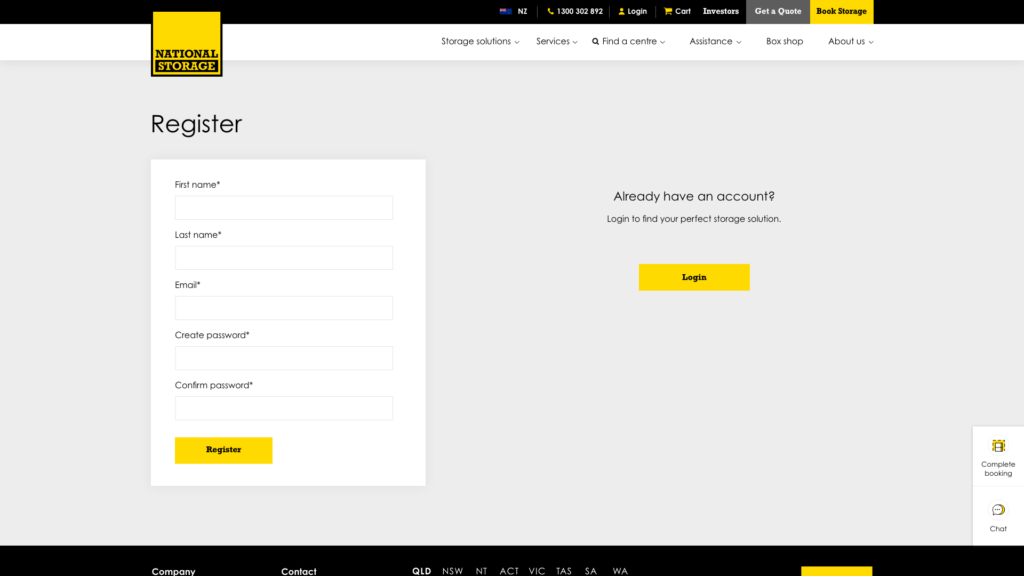
Task: Click the user icon next to Login
Action: (x=622, y=11)
